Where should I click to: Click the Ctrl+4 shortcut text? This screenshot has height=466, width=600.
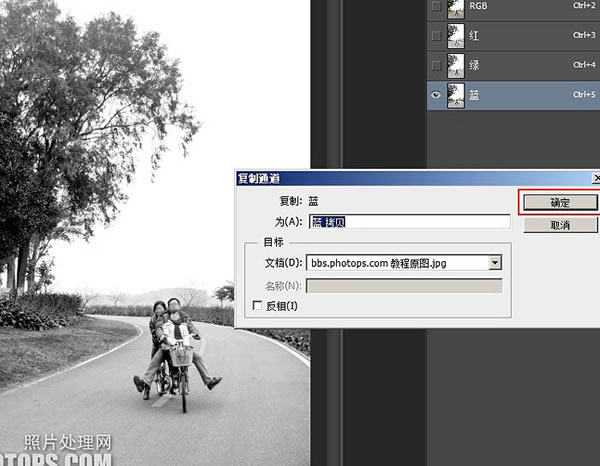[x=584, y=65]
